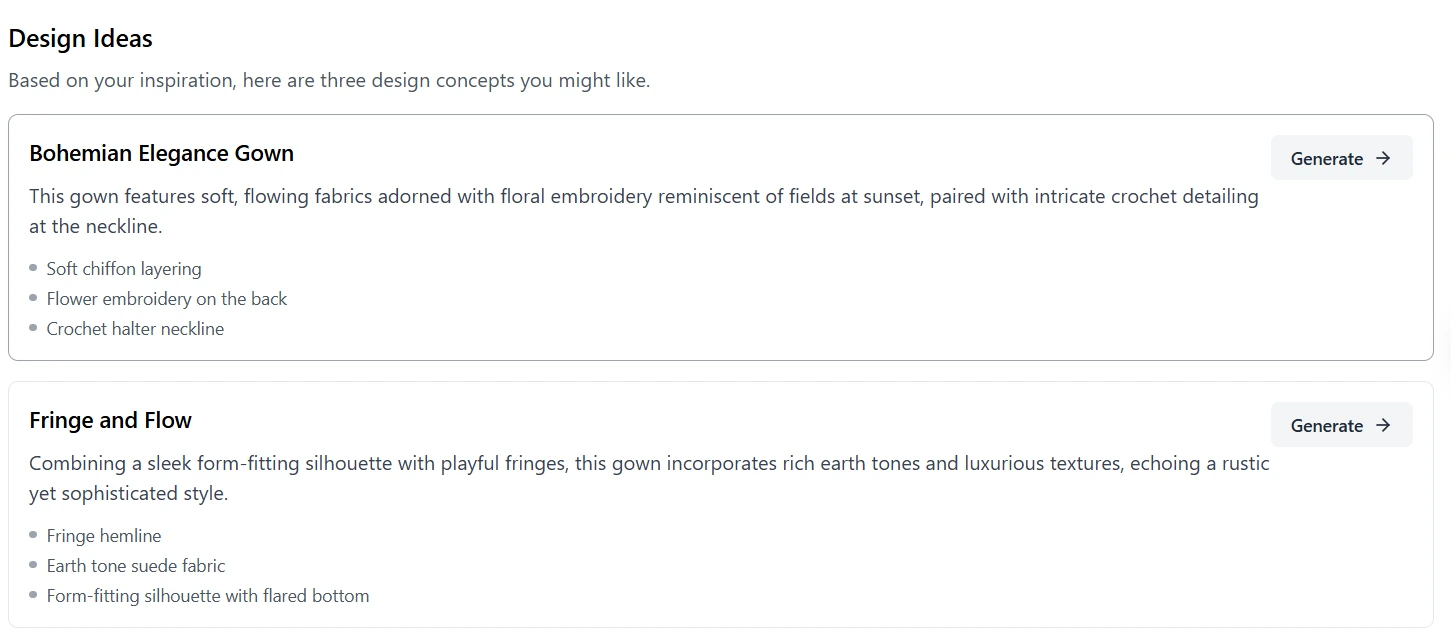Click the scrollbar on the right edge

pyautogui.click(x=1446, y=320)
